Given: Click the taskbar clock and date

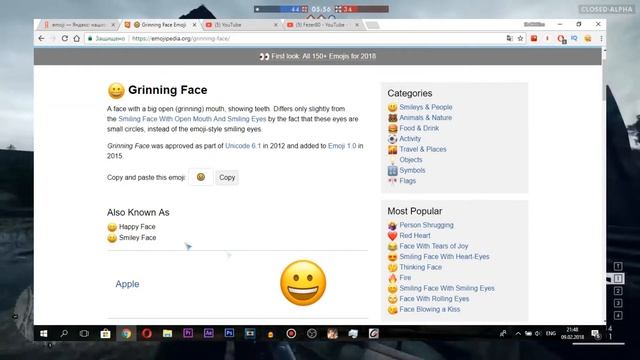Looking at the screenshot, I should (572, 333).
